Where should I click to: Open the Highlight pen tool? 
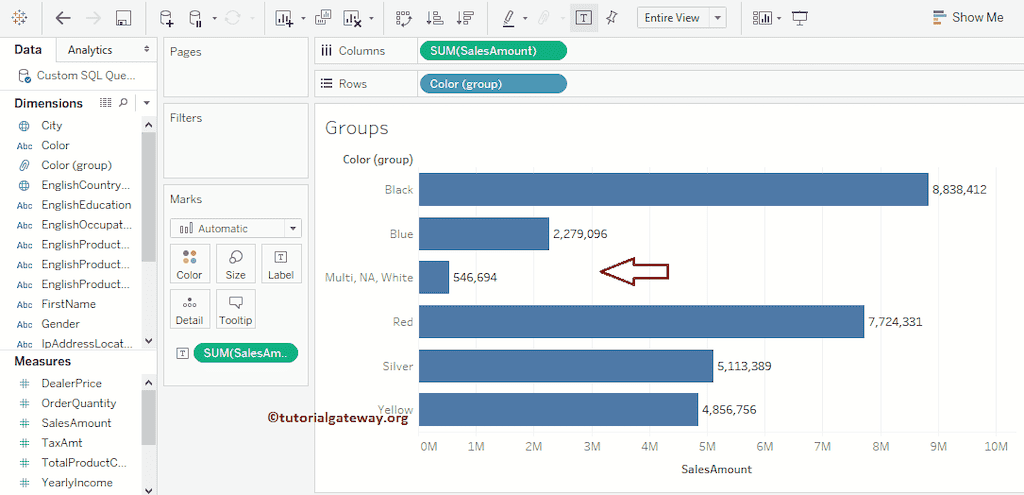coord(509,18)
